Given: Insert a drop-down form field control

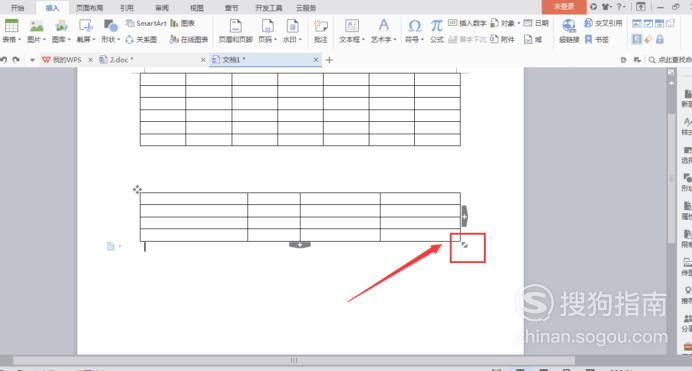Looking at the screenshot, I should click(659, 23).
